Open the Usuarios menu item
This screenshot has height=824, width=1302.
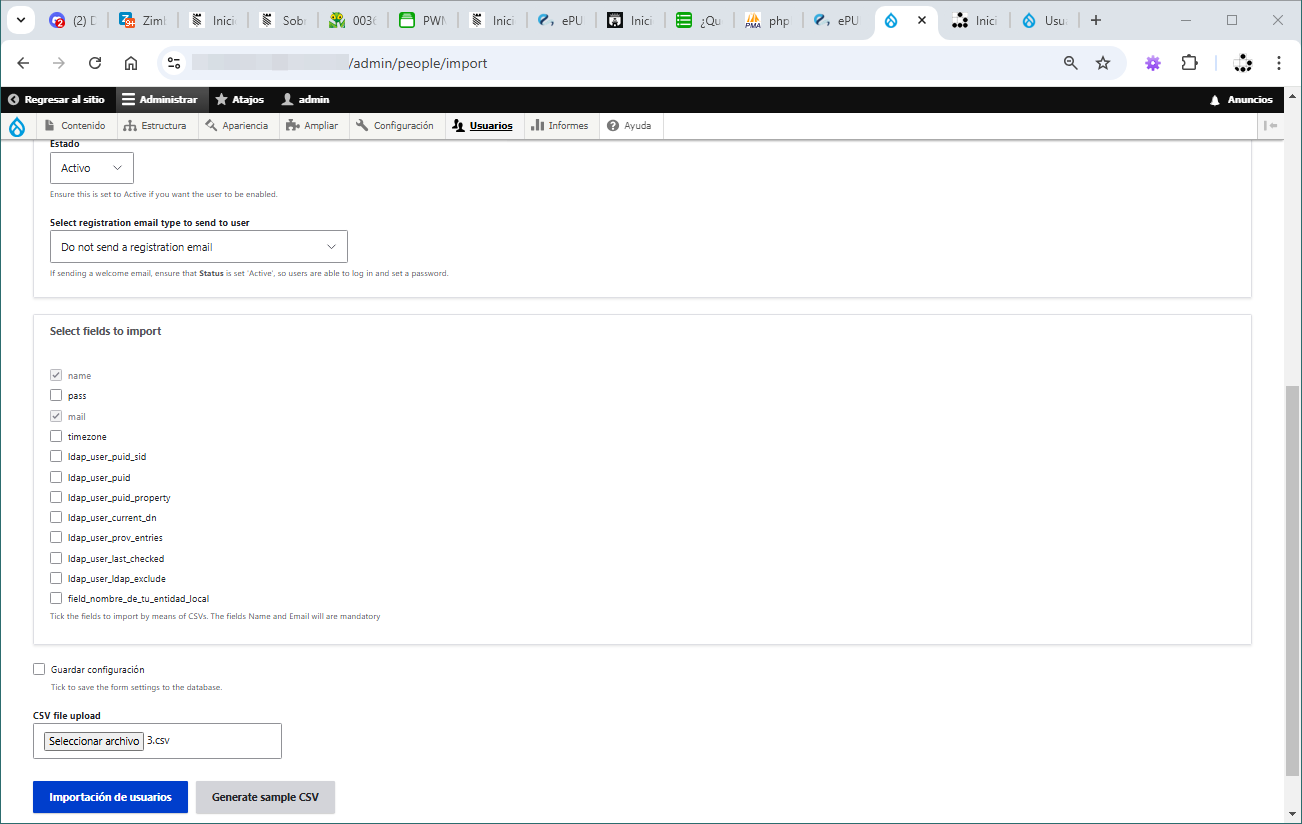pos(483,126)
